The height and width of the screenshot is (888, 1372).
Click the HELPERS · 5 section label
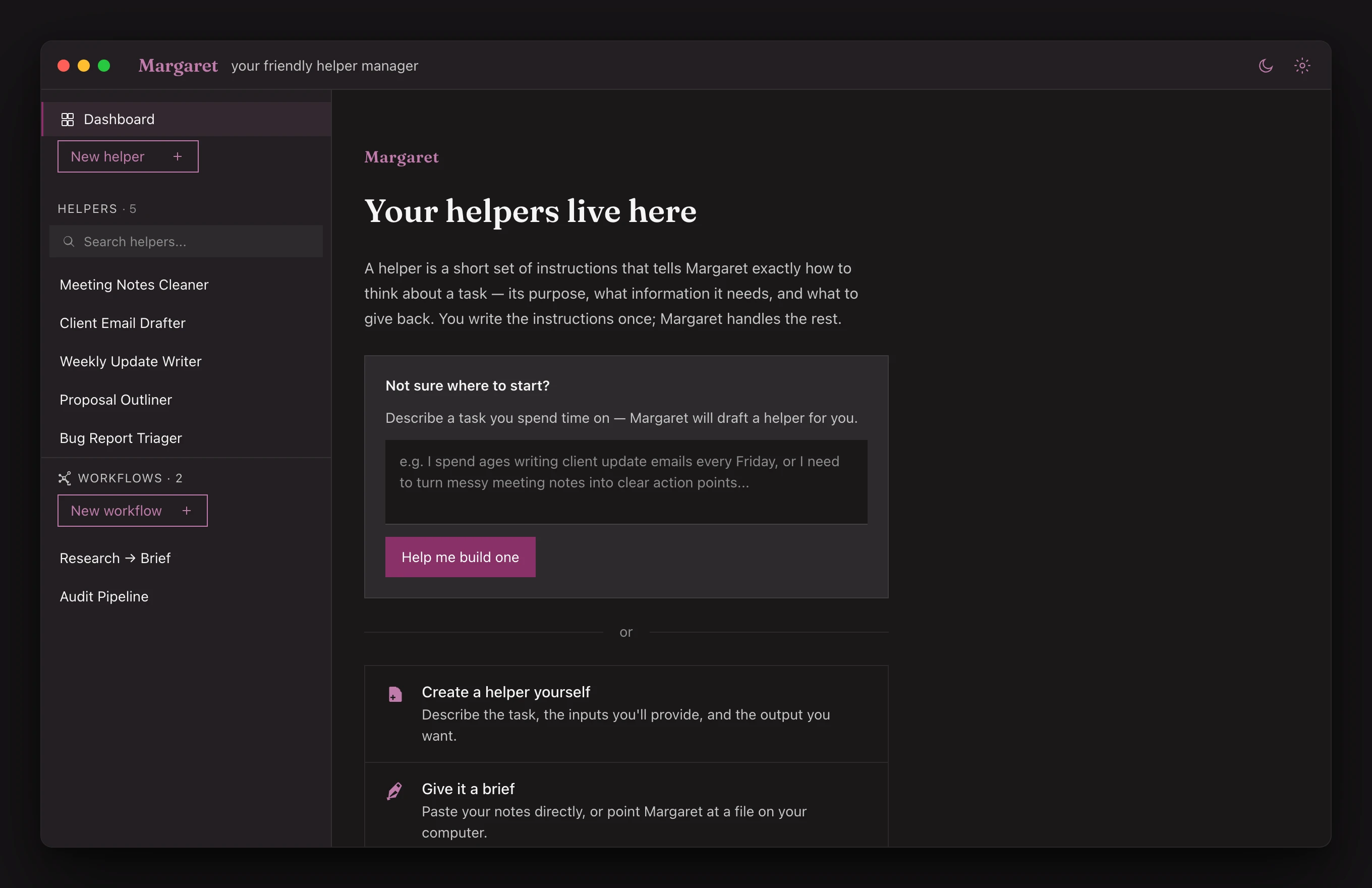(x=97, y=209)
